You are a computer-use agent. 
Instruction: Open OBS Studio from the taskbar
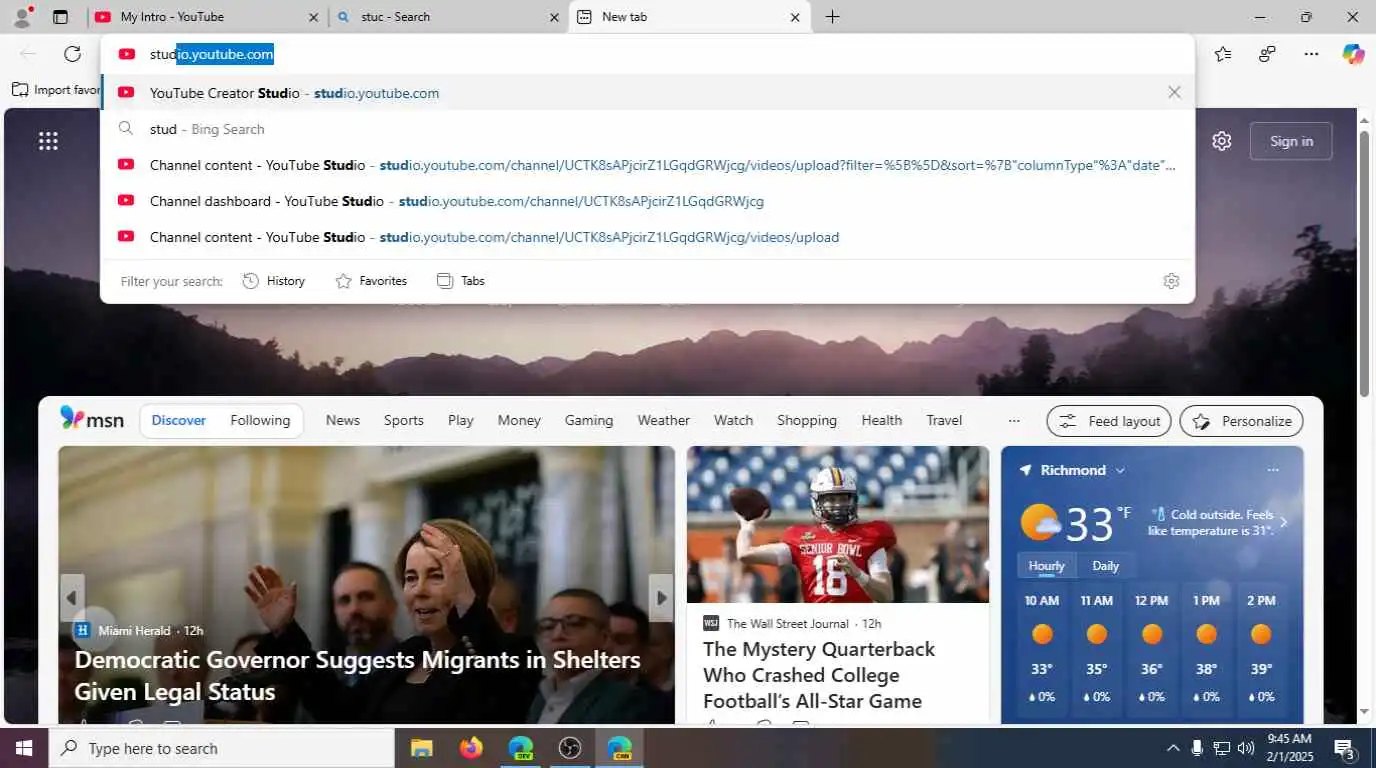(570, 748)
